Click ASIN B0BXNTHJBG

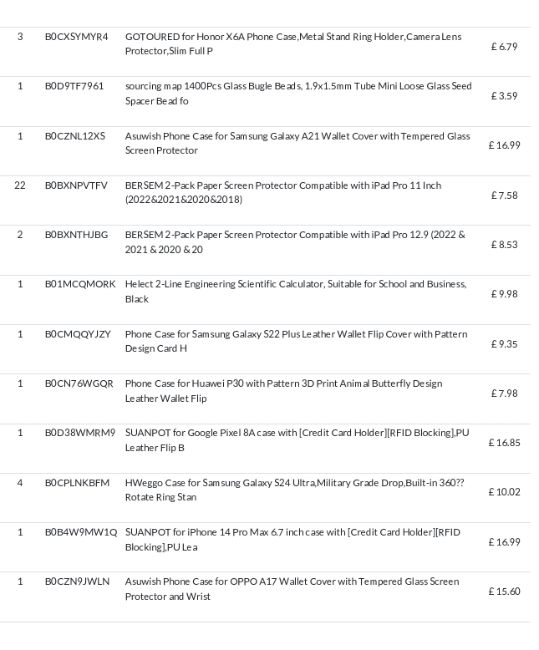point(76,235)
